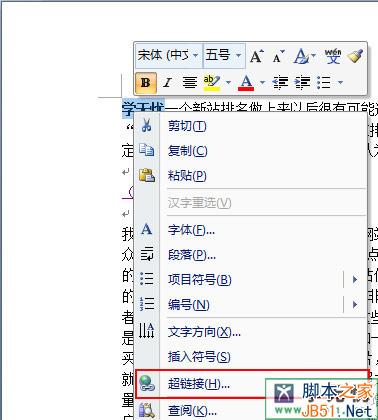
Task: Open the font size box 五号
Action: [224, 55]
